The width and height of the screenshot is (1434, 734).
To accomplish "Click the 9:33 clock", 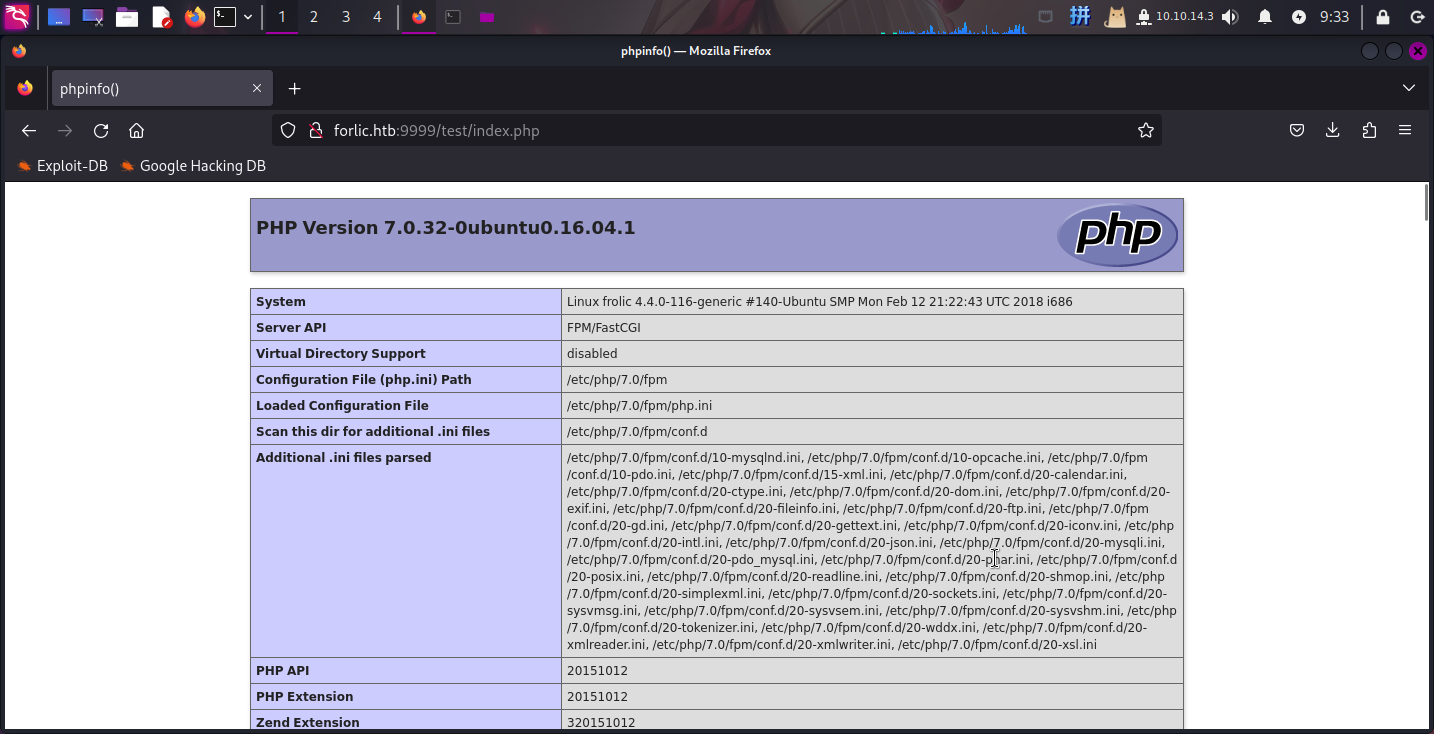I will click(x=1334, y=17).
